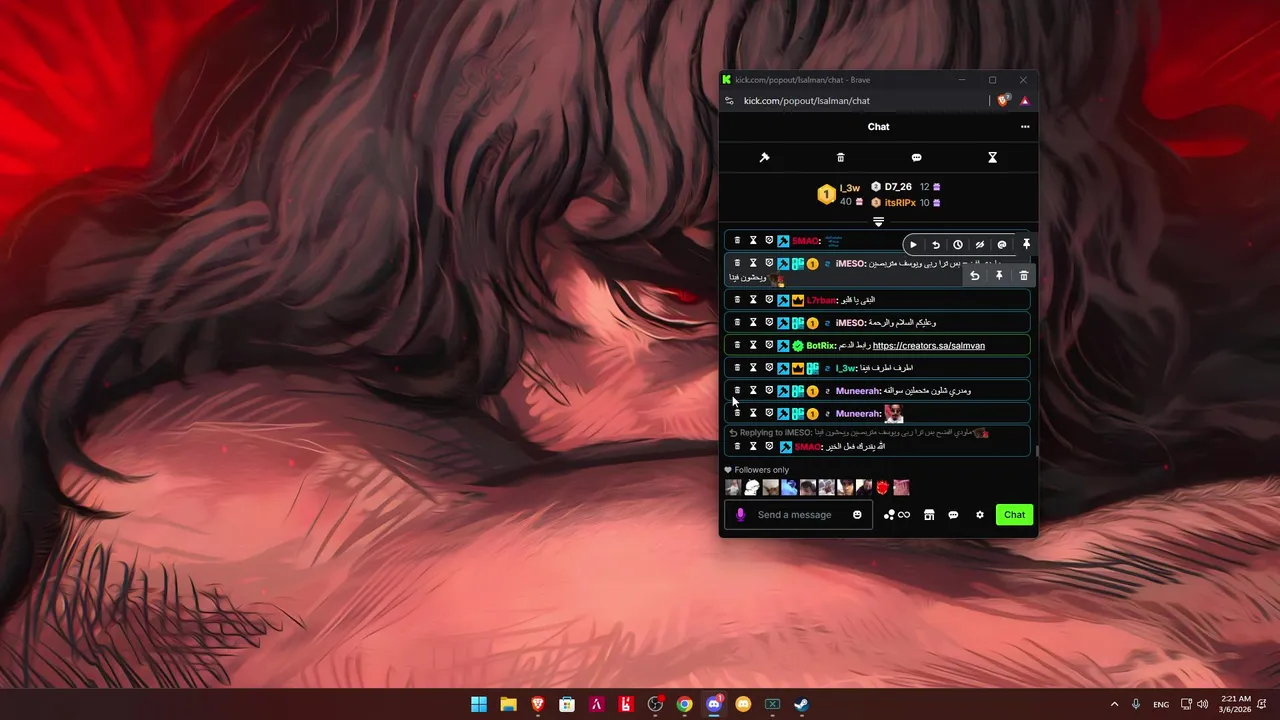Open the shop storefront icon
Image resolution: width=1280 pixels, height=720 pixels.
(x=929, y=515)
